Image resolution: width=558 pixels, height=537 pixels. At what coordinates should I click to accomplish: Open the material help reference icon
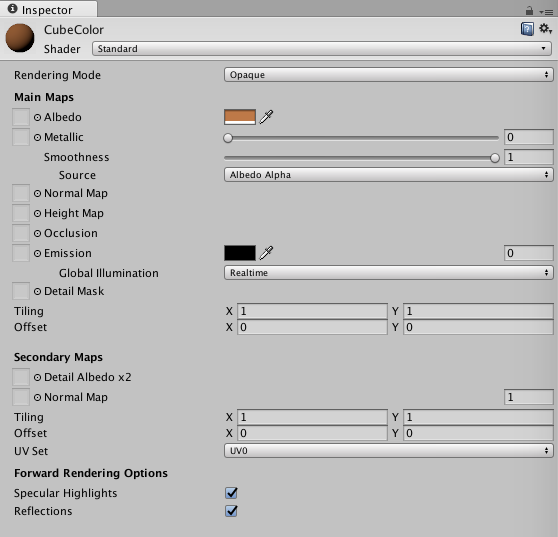527,29
